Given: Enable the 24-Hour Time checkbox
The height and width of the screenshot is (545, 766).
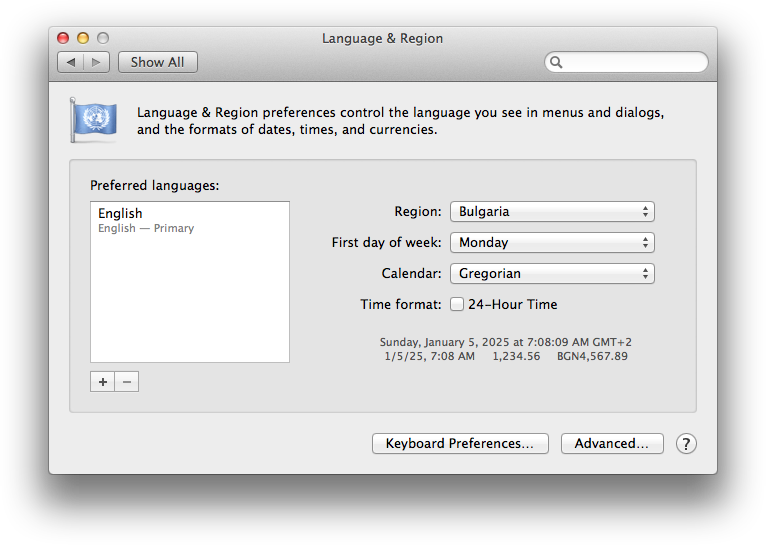Looking at the screenshot, I should tap(457, 304).
